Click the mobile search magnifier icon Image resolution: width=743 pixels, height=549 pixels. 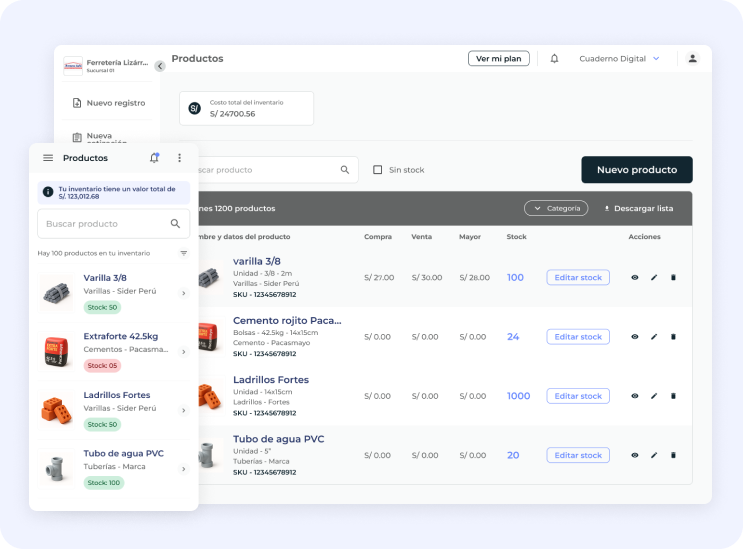175,224
